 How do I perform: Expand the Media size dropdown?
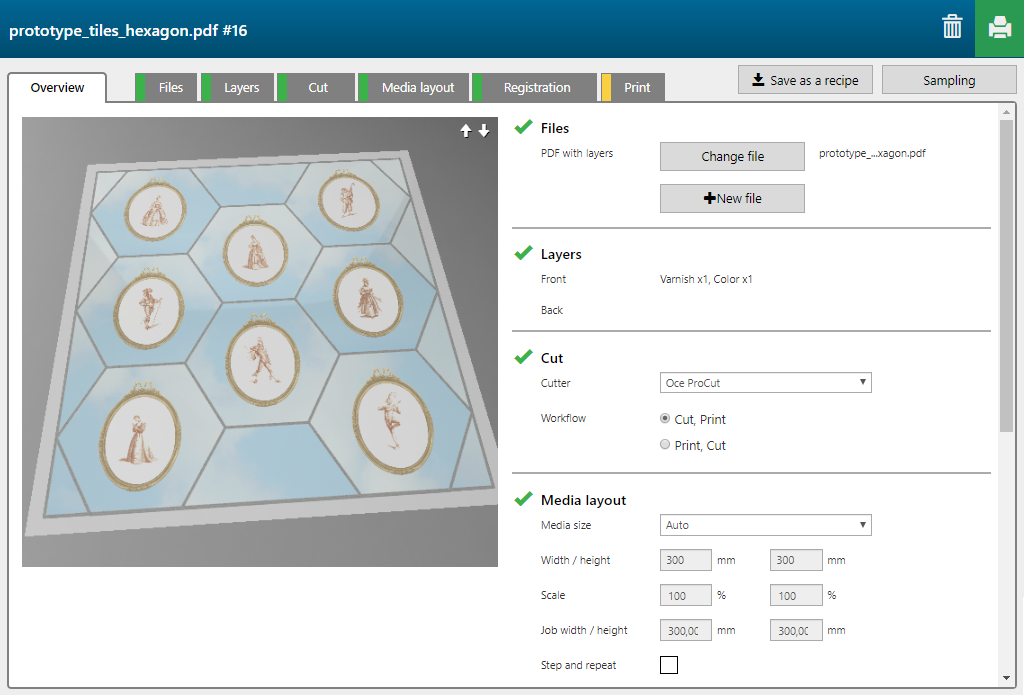coord(765,525)
